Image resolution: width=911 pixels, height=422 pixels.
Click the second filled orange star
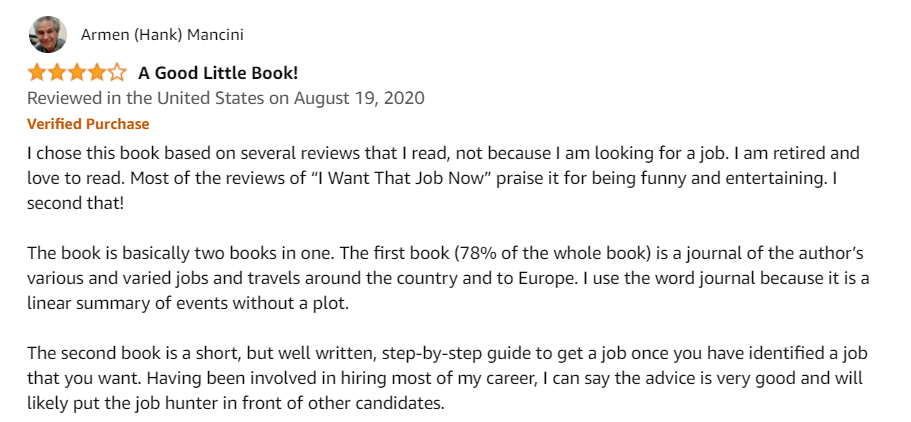tap(57, 73)
